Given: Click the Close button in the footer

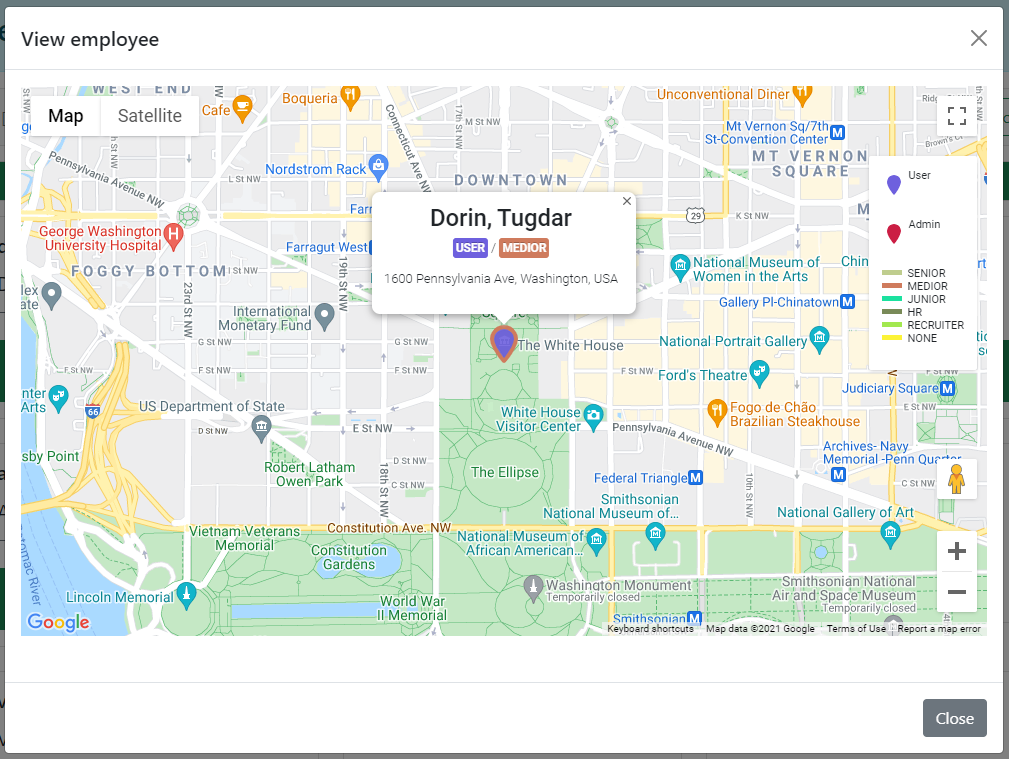Looking at the screenshot, I should coord(954,718).
